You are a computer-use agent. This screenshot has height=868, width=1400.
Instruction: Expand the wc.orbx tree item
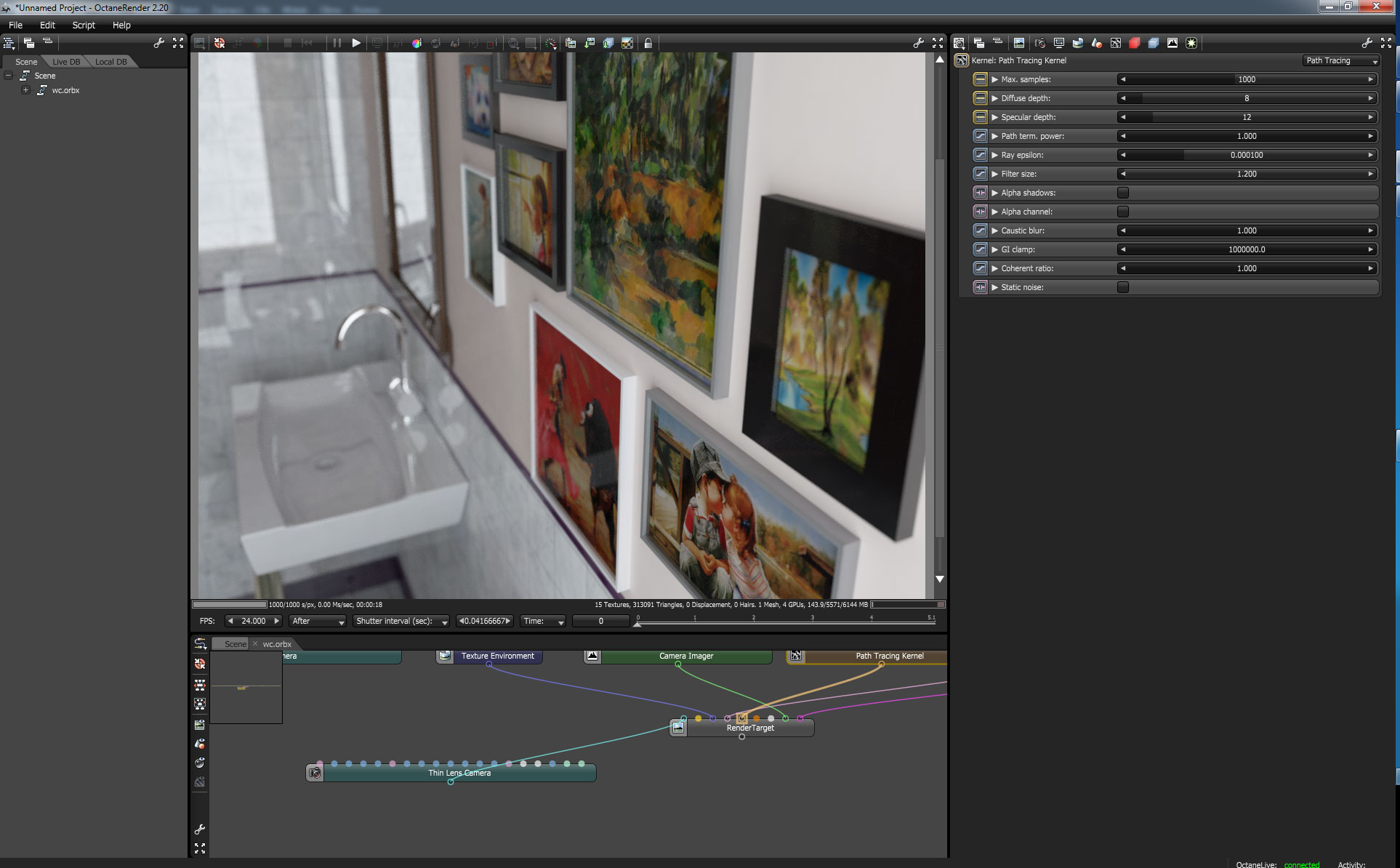click(x=25, y=90)
